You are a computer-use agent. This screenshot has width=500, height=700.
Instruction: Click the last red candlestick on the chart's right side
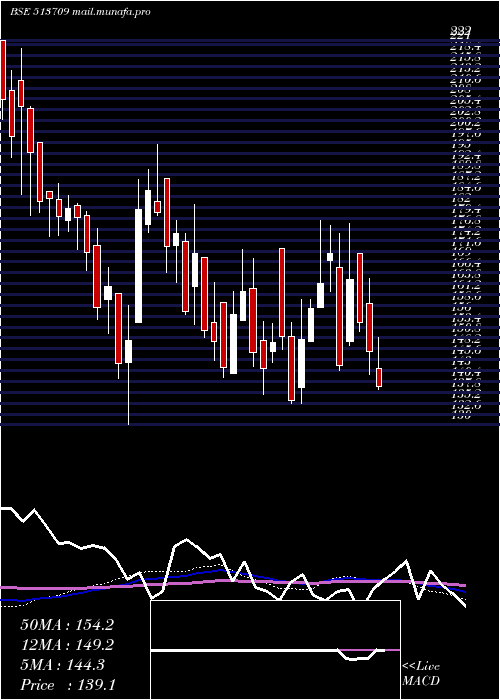[379, 378]
